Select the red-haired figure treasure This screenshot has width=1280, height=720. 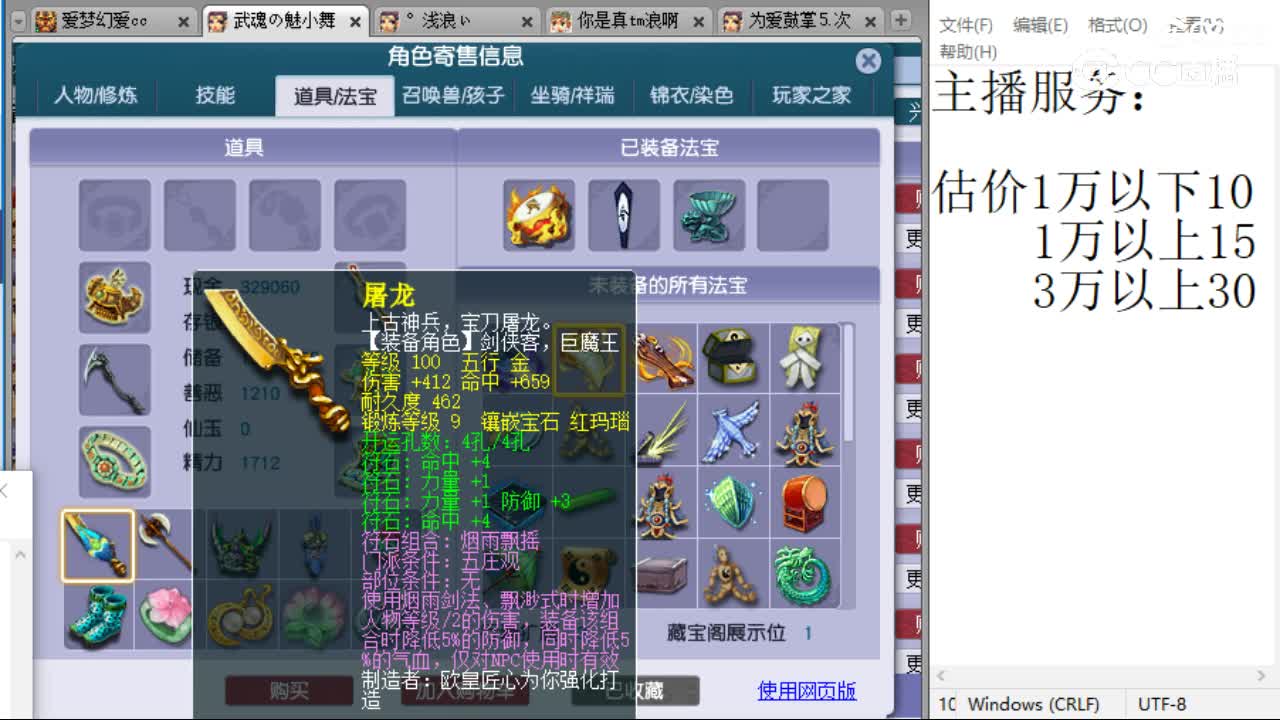pos(662,503)
